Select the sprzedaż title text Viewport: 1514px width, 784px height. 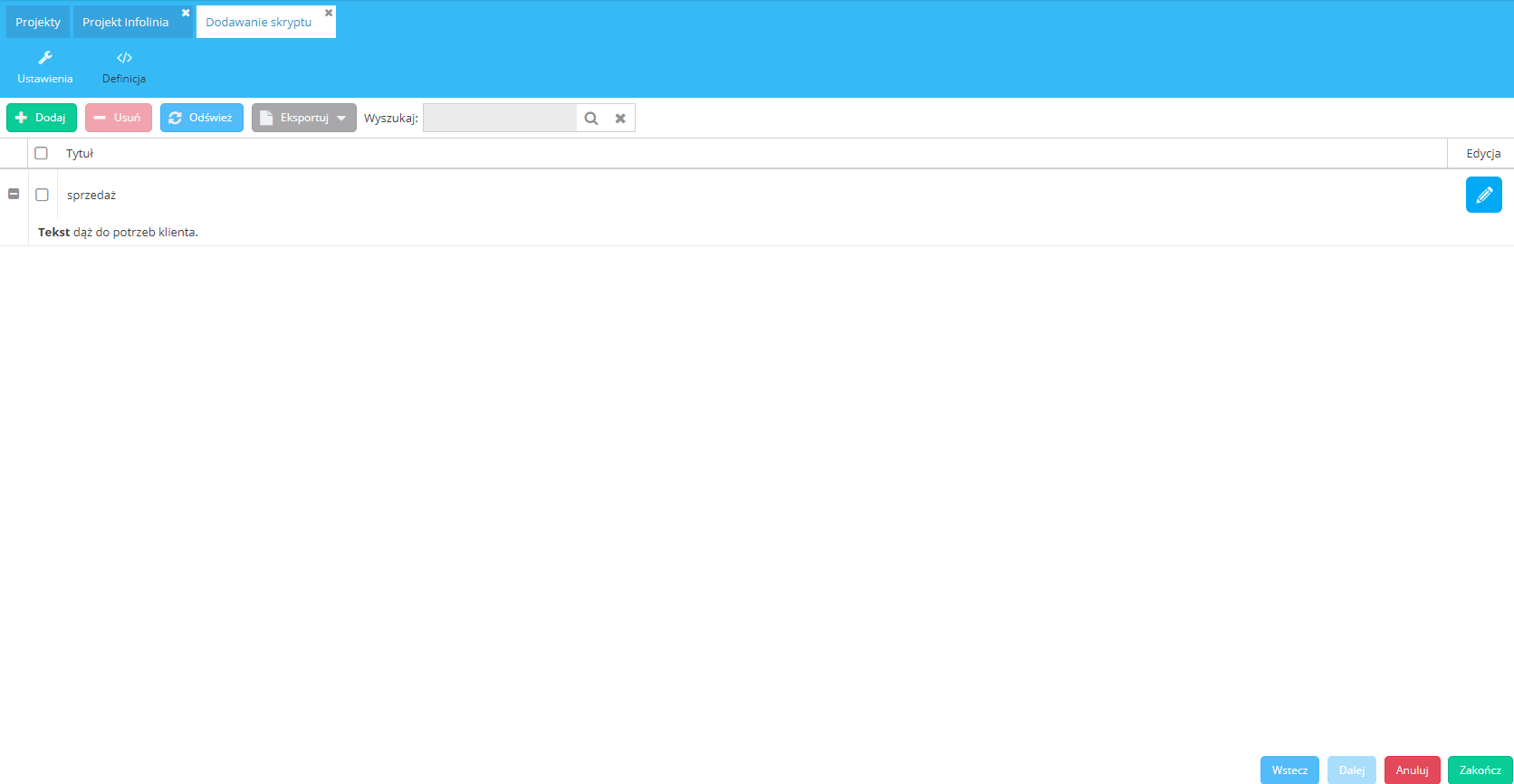tap(91, 195)
